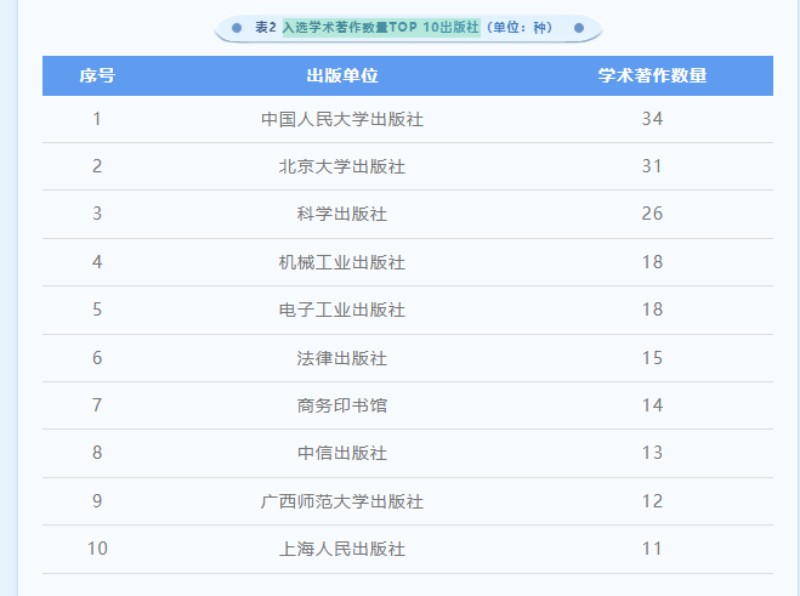800x596 pixels.
Task: Click the table title '表2 入选学术著作数量TOP 10出版社'
Action: 367,27
